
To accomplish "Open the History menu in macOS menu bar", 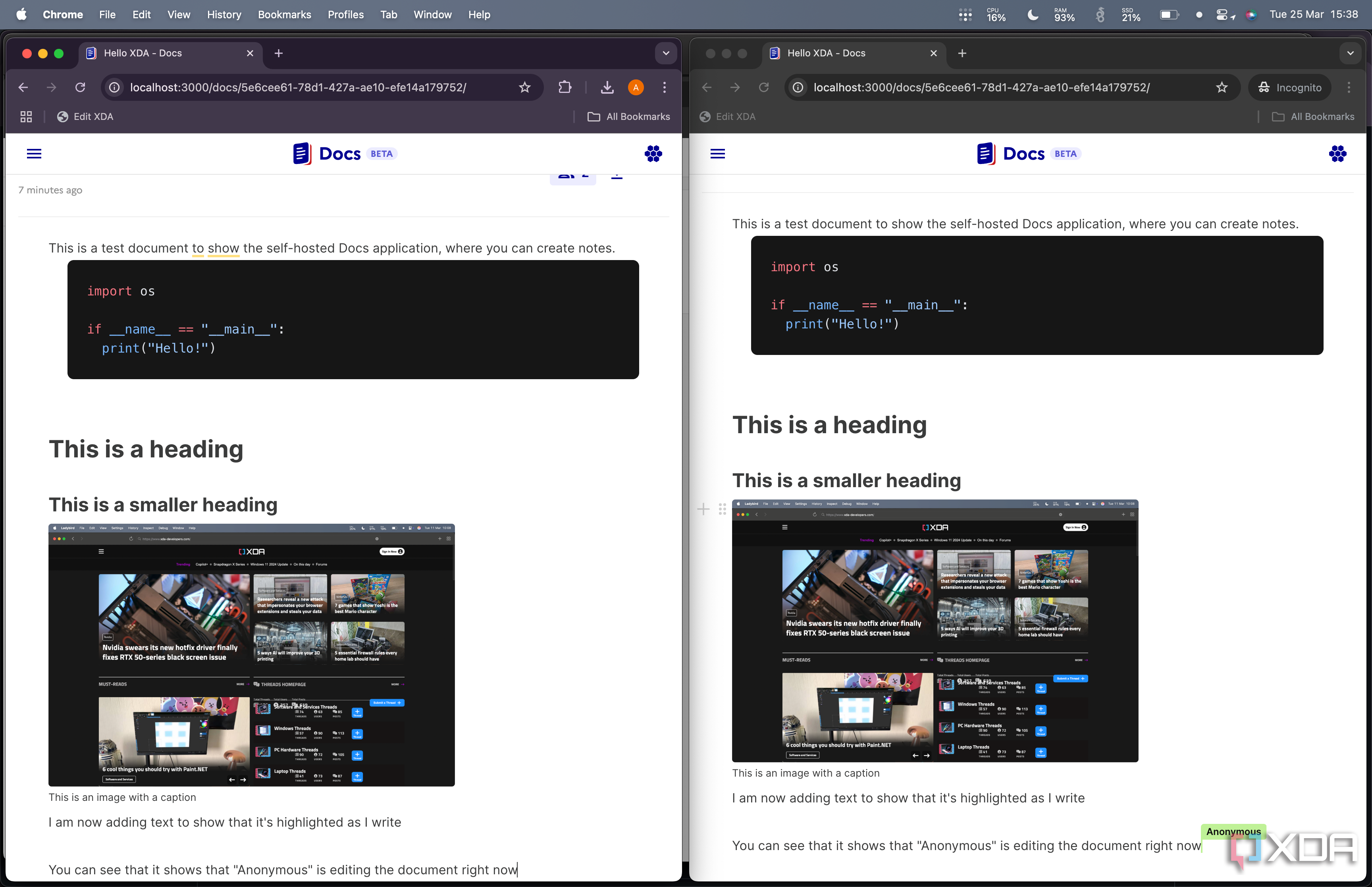I will (x=224, y=14).
